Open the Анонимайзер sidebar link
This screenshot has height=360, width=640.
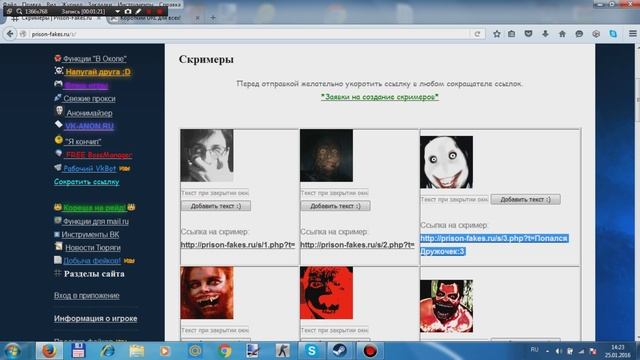[89, 113]
